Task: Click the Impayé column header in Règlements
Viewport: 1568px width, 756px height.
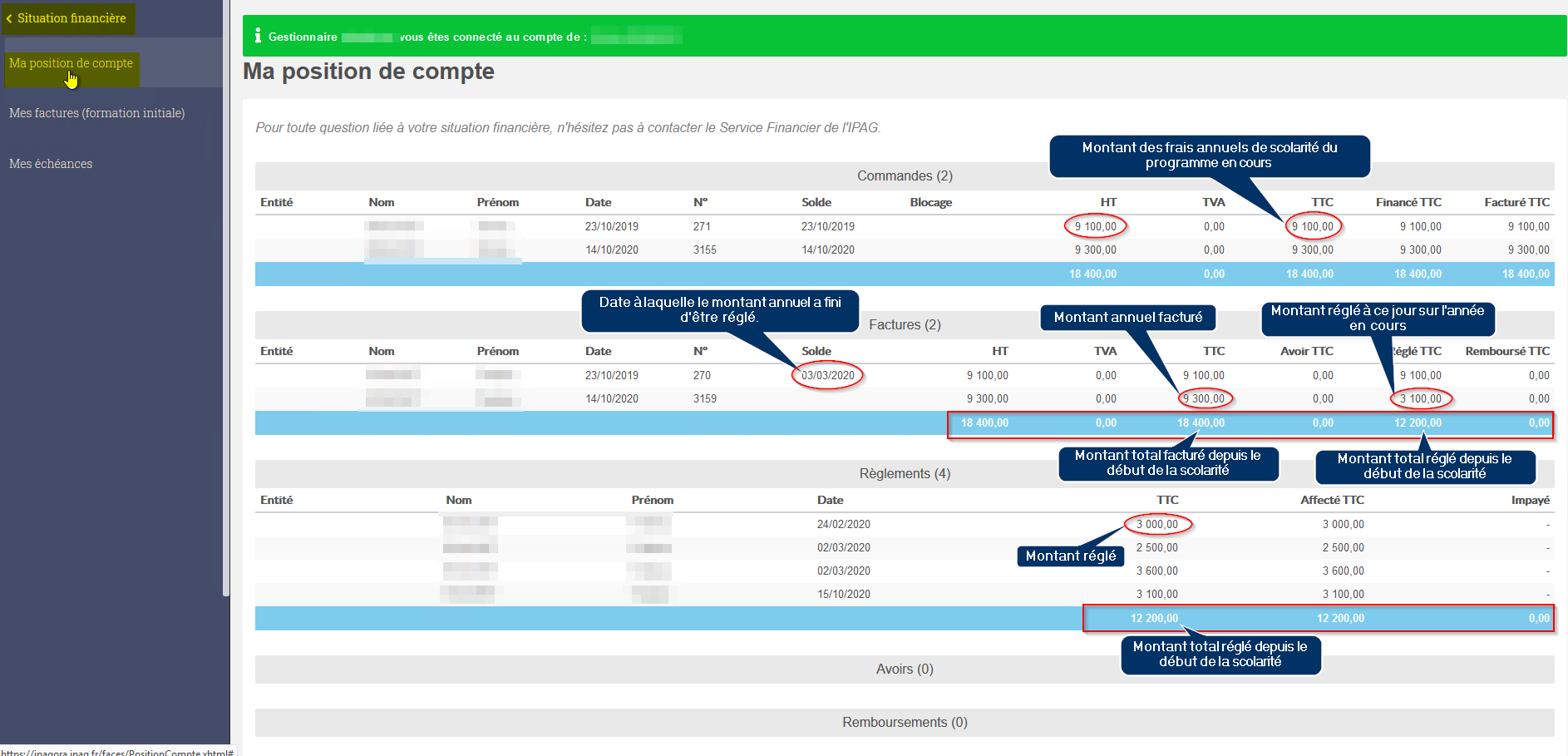Action: click(x=1531, y=500)
